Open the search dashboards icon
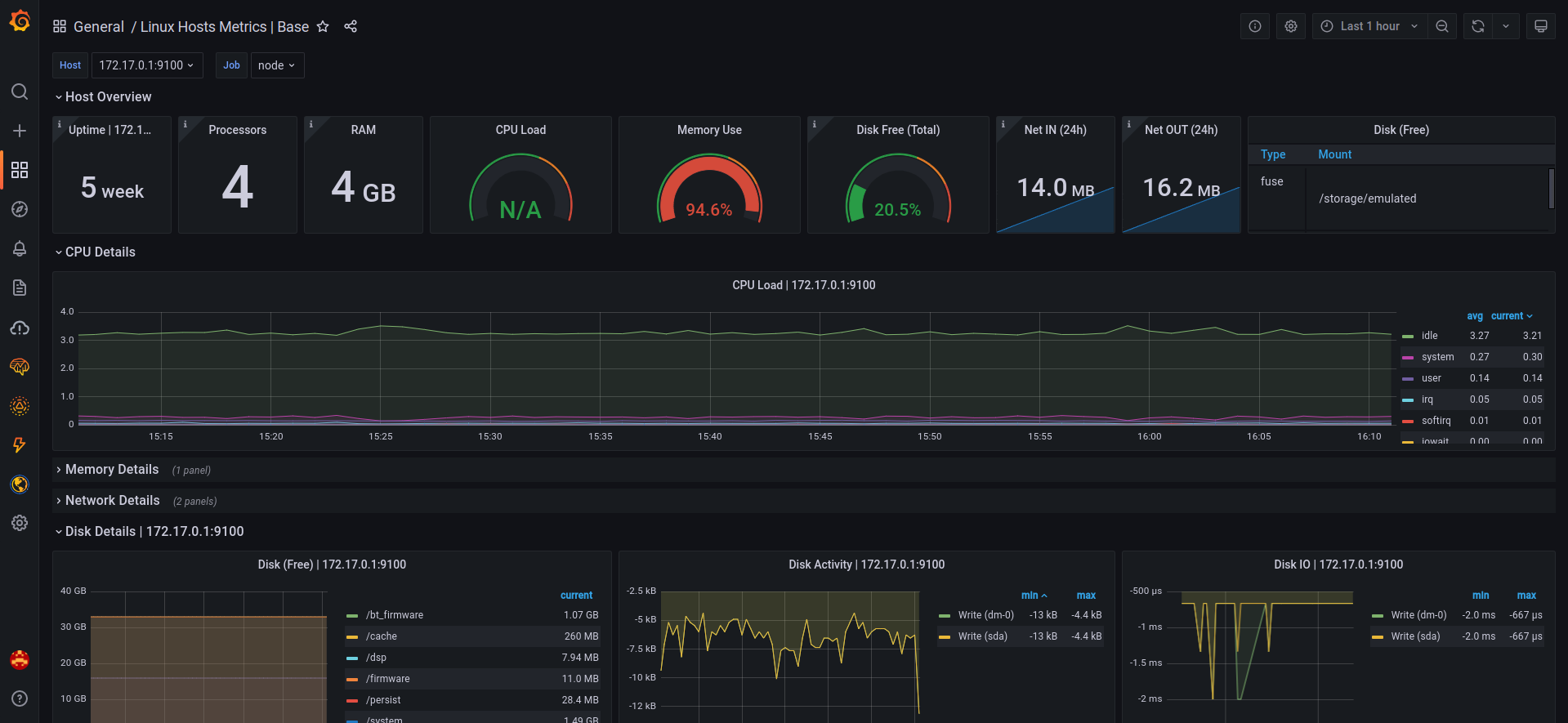Screen dimensions: 1568x723 (20, 91)
